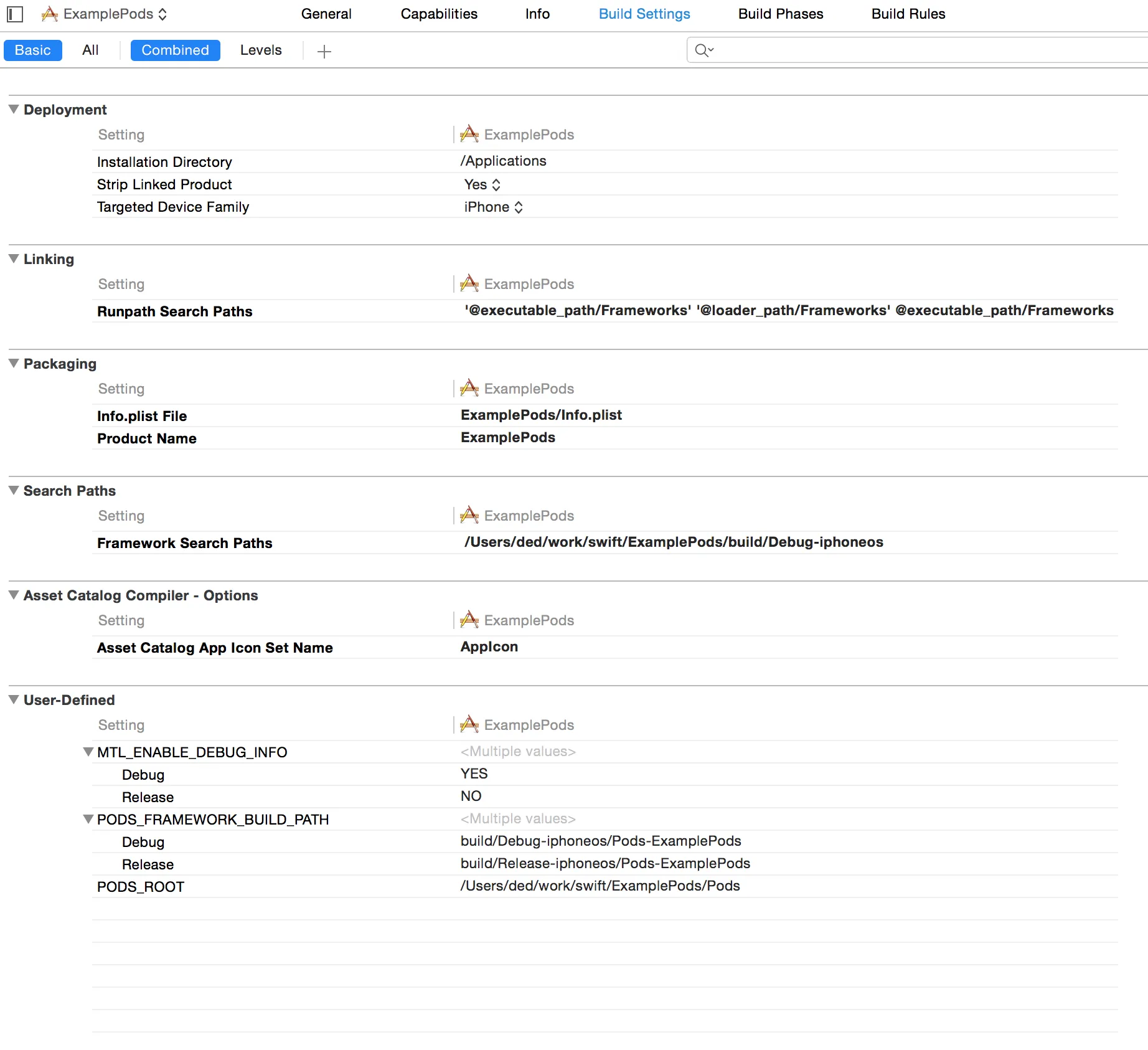Select the PODS_ROOT setting

(141, 887)
